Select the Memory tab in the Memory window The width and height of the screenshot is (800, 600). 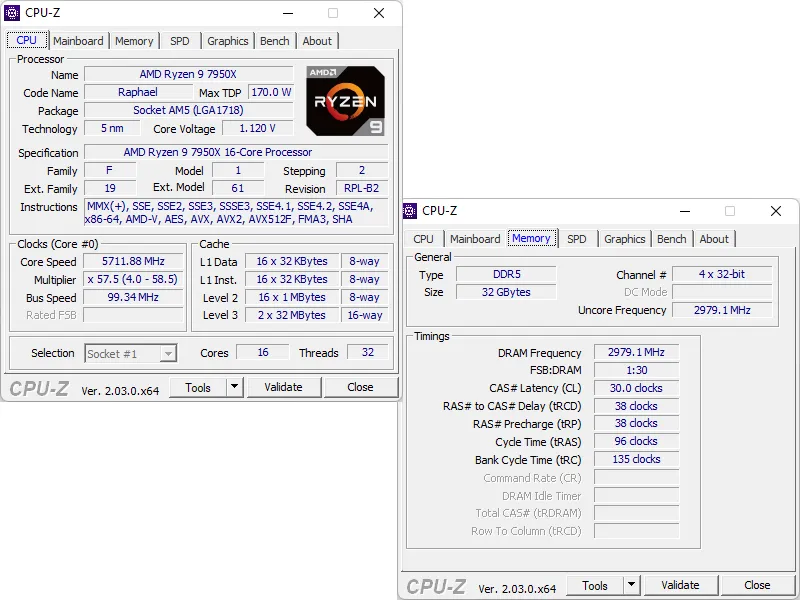point(531,238)
